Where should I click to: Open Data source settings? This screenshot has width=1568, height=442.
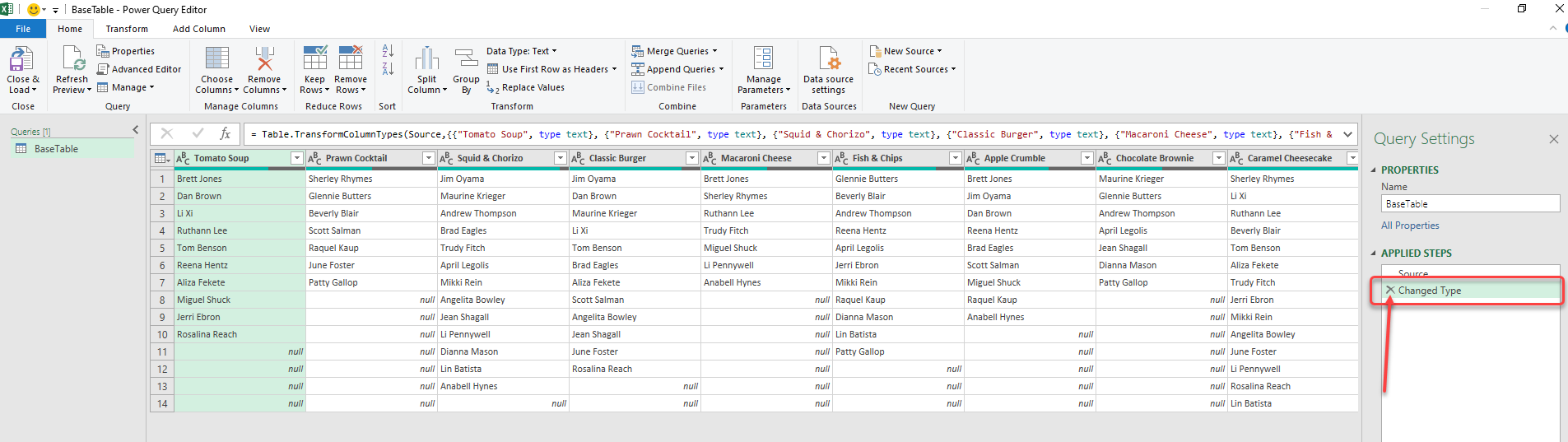tap(828, 59)
